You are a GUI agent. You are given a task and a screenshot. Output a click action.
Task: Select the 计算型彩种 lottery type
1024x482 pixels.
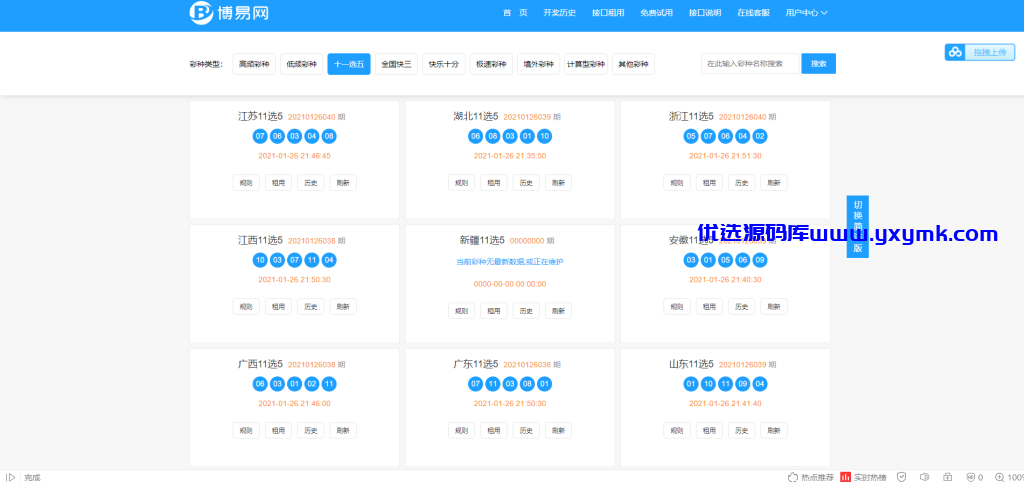pos(586,64)
